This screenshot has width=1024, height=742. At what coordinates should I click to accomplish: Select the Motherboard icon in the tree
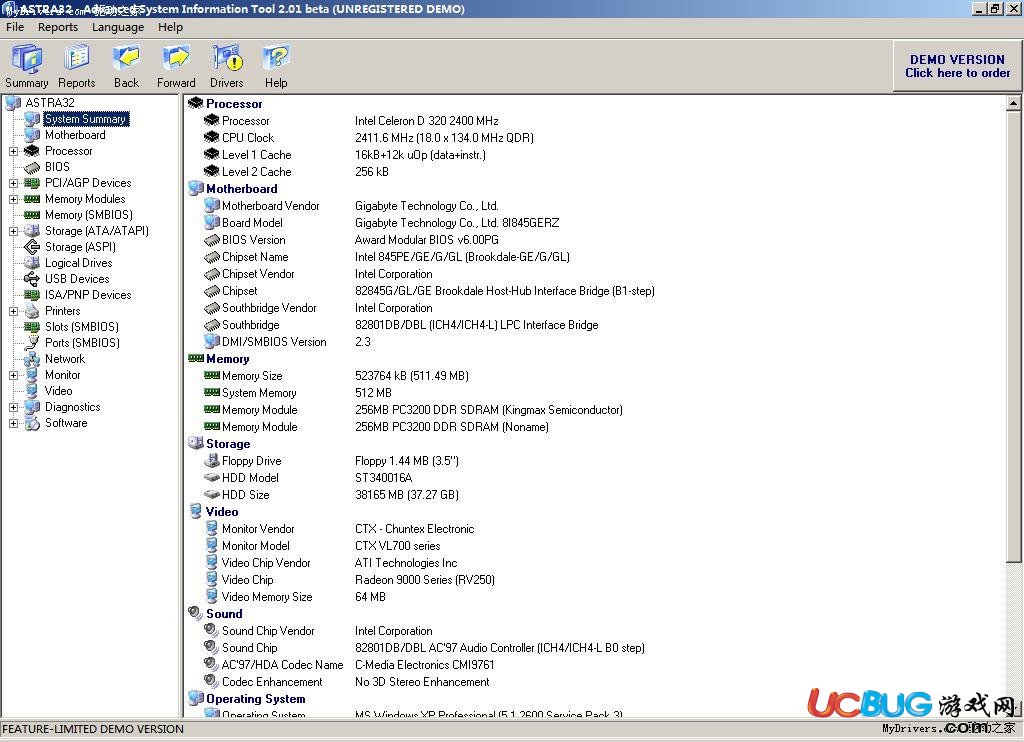tap(32, 135)
